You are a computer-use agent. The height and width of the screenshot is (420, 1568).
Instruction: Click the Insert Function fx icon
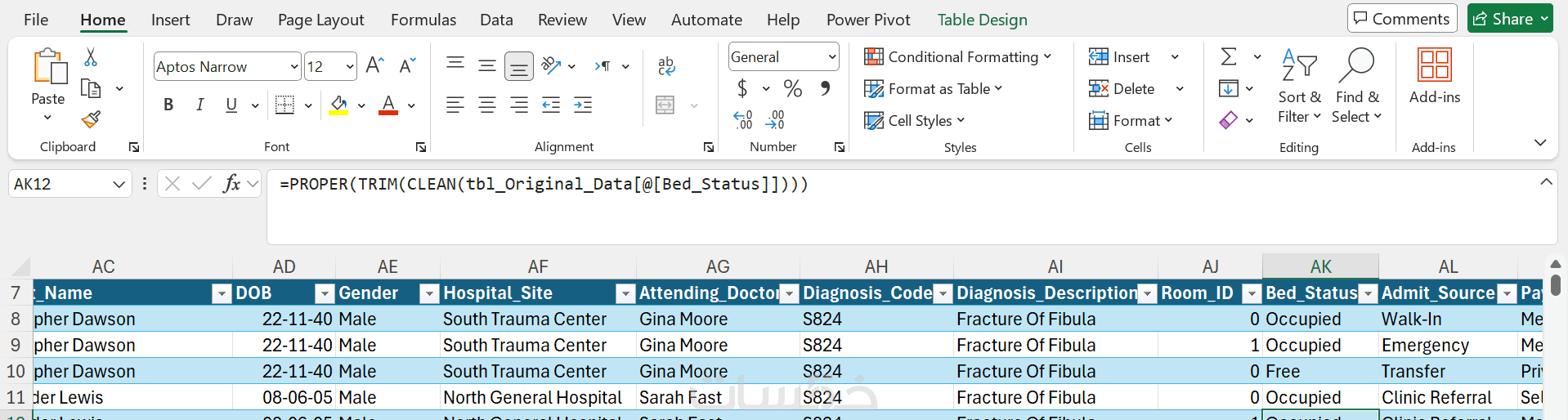click(231, 184)
